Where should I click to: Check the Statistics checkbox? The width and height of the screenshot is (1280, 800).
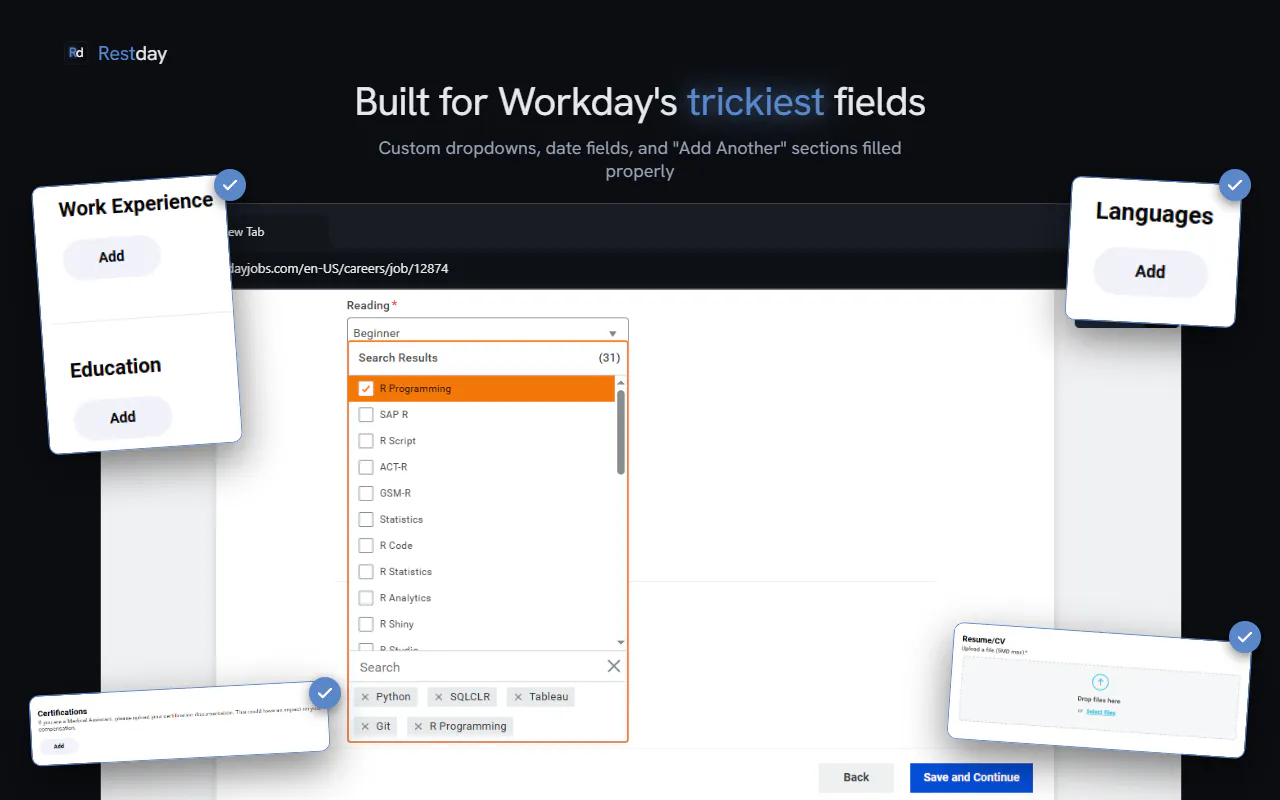pos(366,519)
